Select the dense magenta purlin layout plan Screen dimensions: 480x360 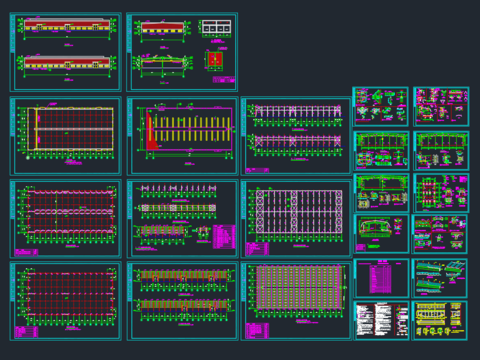click(296, 301)
